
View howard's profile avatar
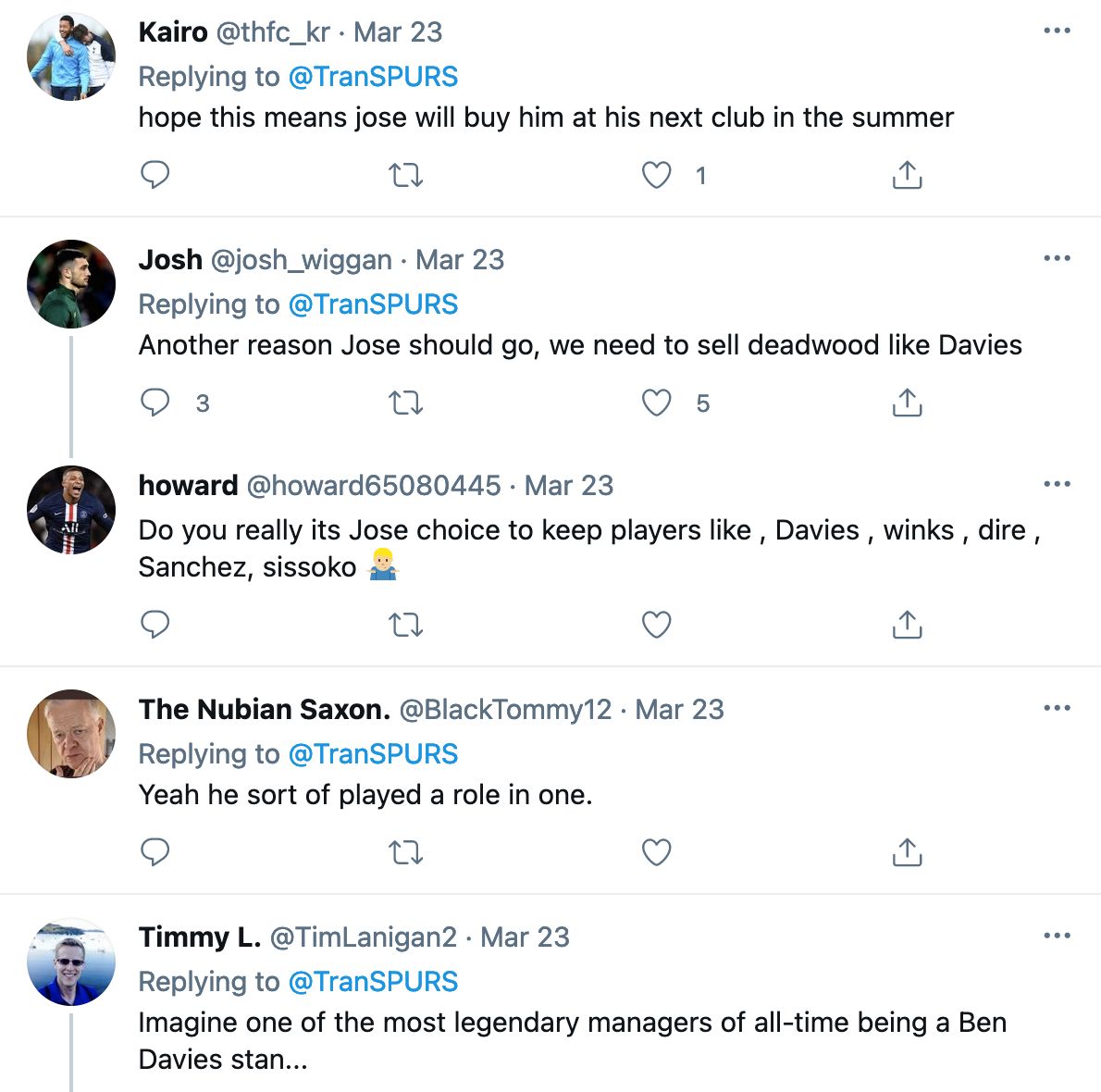click(x=71, y=510)
